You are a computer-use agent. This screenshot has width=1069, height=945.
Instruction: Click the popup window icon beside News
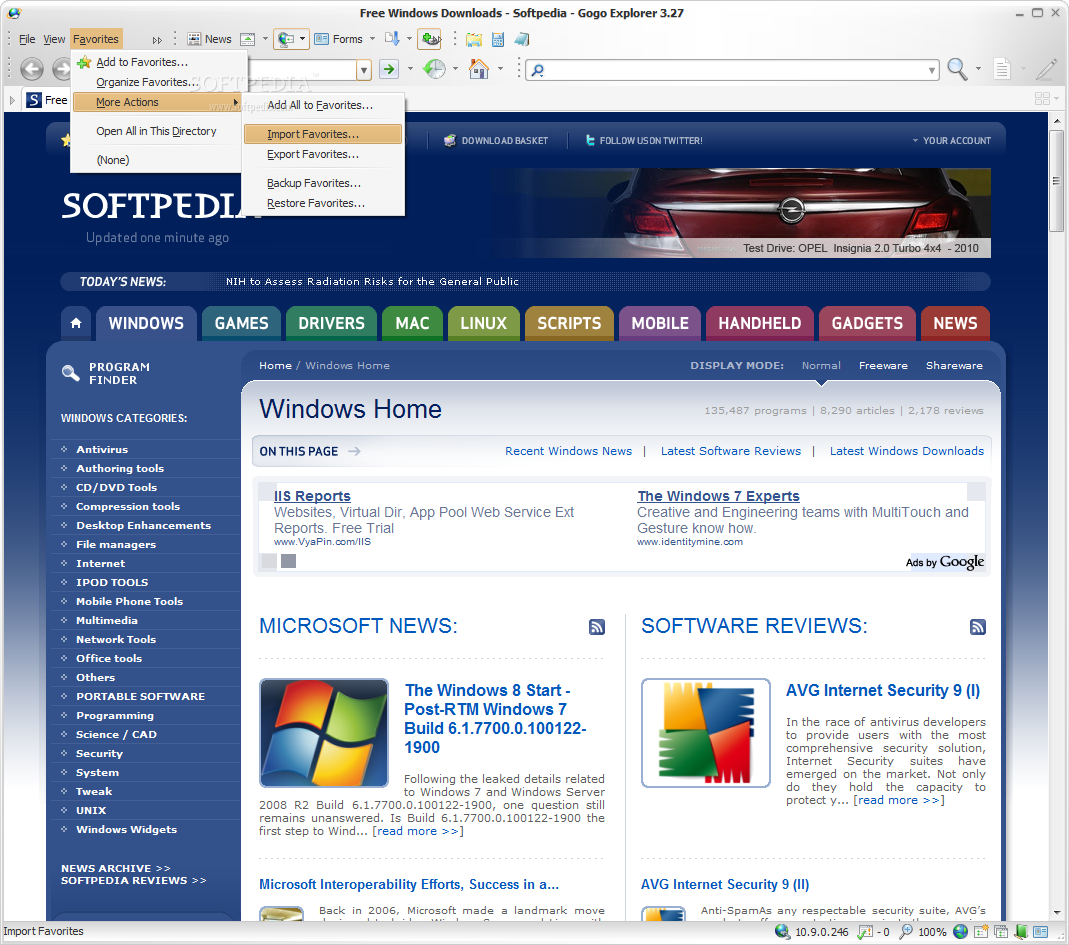(x=247, y=40)
